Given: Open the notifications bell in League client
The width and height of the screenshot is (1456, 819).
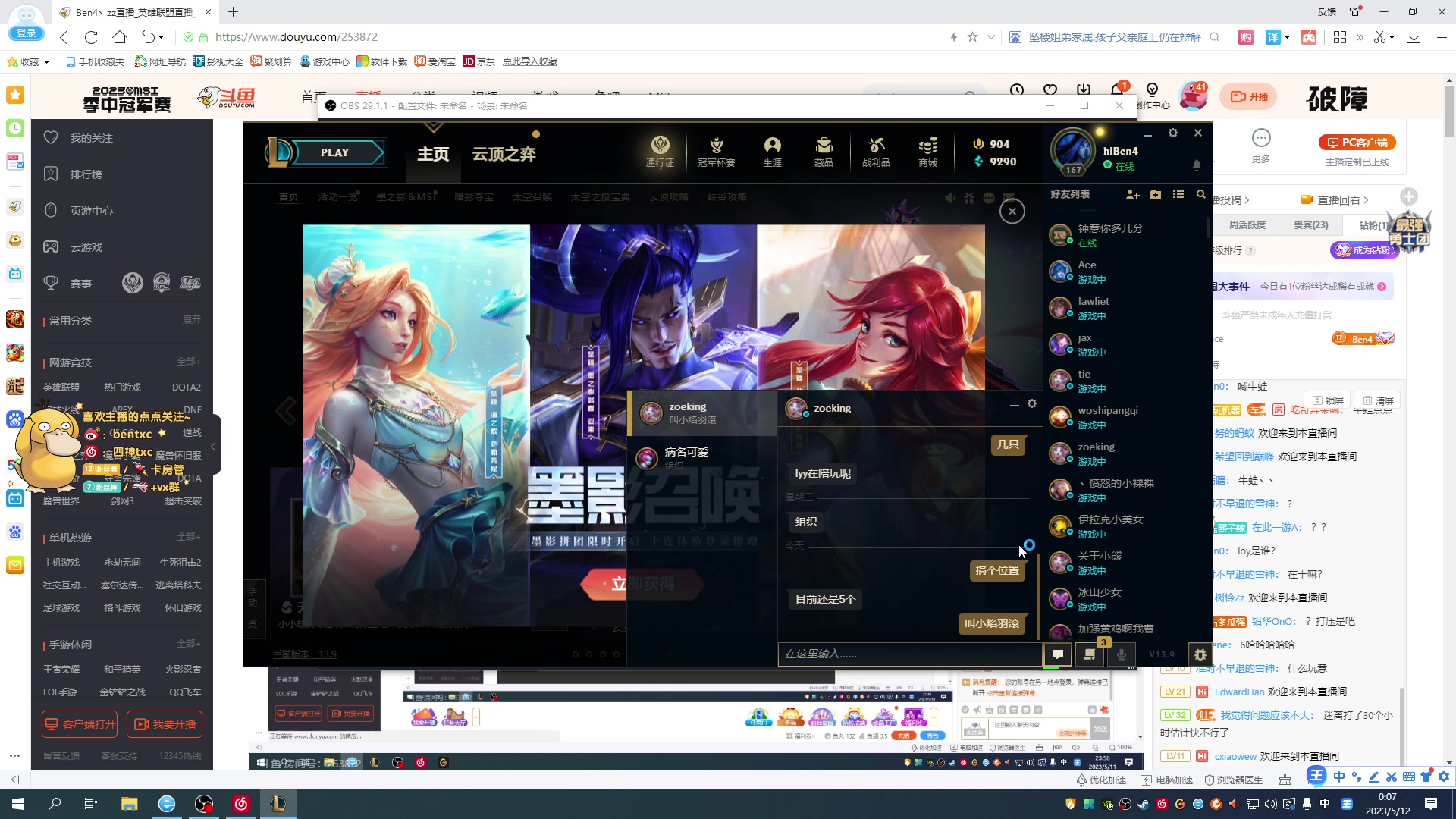Looking at the screenshot, I should pos(1197,165).
